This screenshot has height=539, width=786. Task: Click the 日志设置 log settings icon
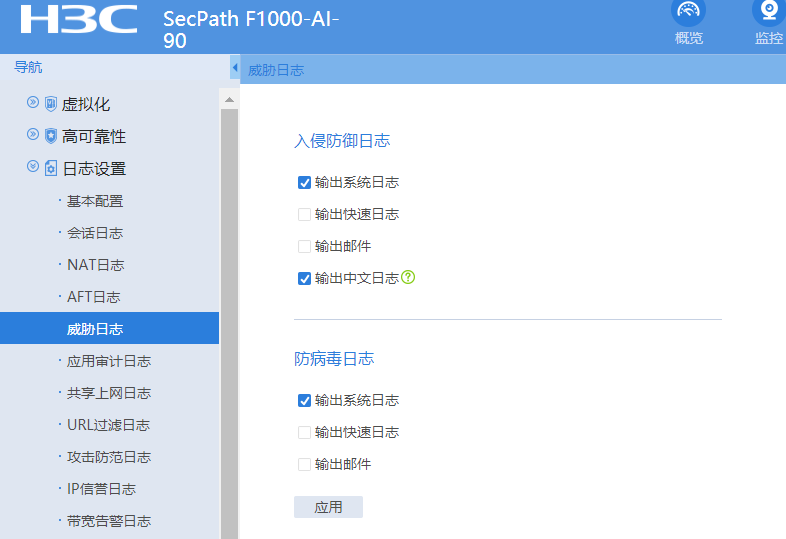(51, 168)
